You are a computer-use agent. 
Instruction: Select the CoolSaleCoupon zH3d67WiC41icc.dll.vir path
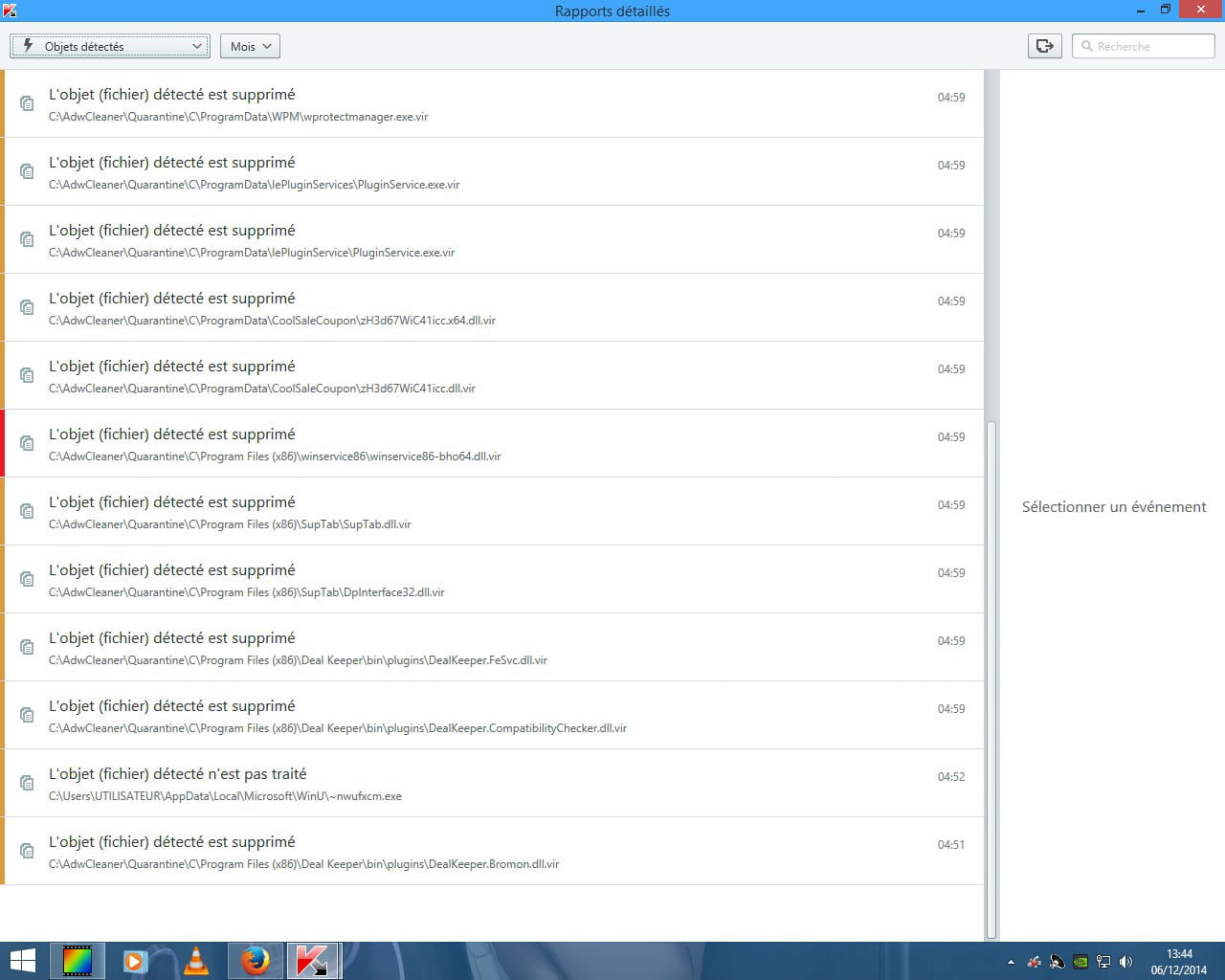pos(262,389)
